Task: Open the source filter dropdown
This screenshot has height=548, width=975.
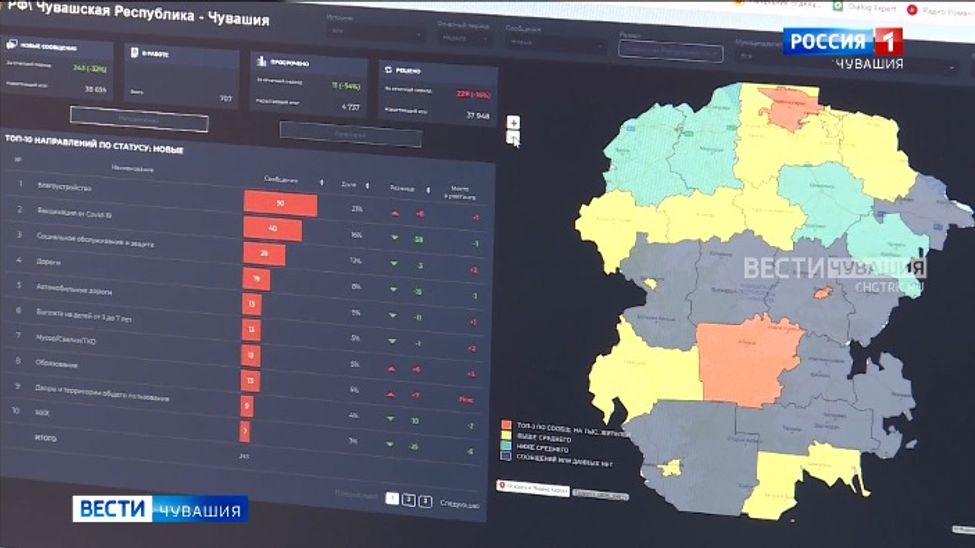Action: pos(375,34)
